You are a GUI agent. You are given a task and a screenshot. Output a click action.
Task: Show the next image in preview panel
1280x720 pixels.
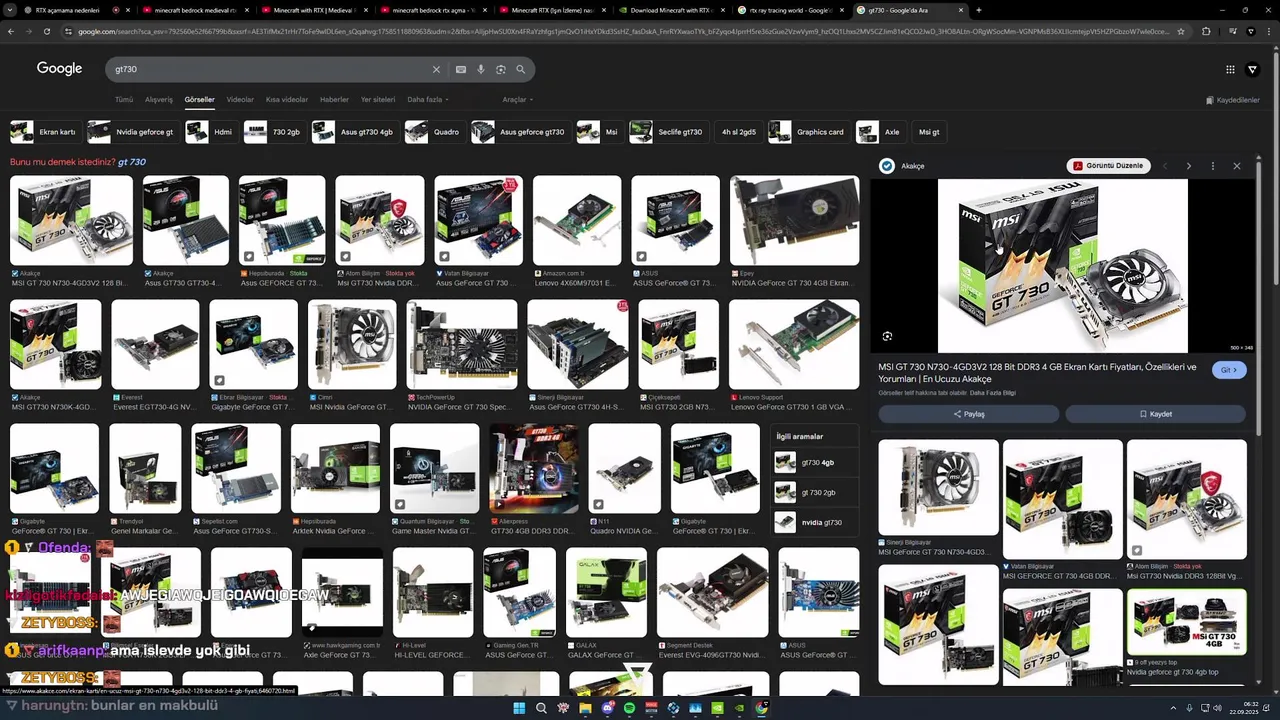pyautogui.click(x=1188, y=166)
